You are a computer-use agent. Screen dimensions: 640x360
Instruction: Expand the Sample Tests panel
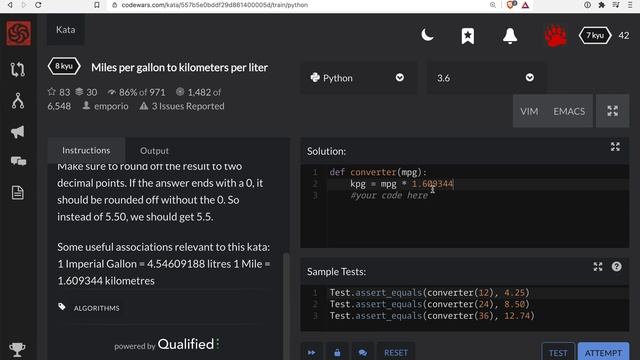coord(598,267)
